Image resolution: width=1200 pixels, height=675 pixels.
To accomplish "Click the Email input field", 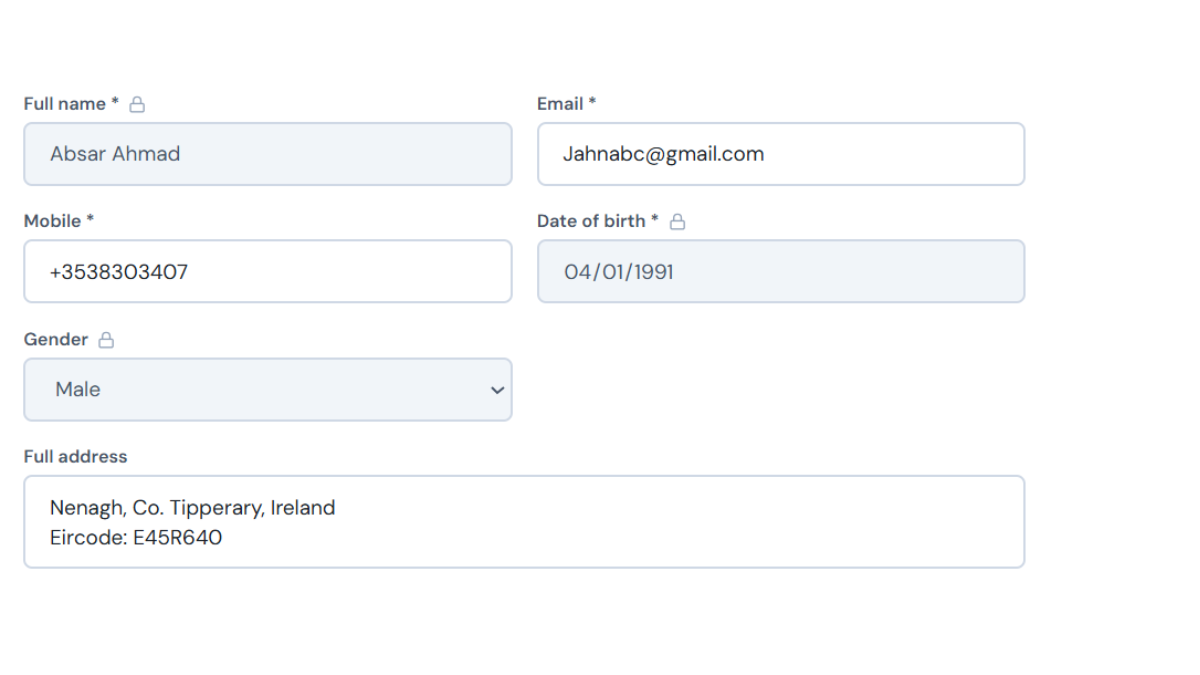I will pyautogui.click(x=781, y=154).
